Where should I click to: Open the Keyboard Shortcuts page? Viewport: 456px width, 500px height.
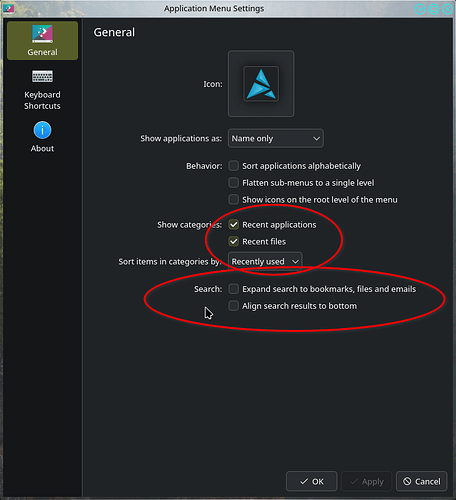[x=42, y=89]
